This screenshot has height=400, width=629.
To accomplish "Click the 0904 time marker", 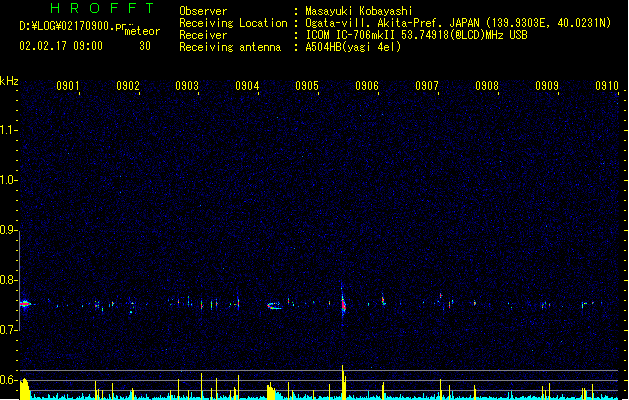I will [x=247, y=86].
